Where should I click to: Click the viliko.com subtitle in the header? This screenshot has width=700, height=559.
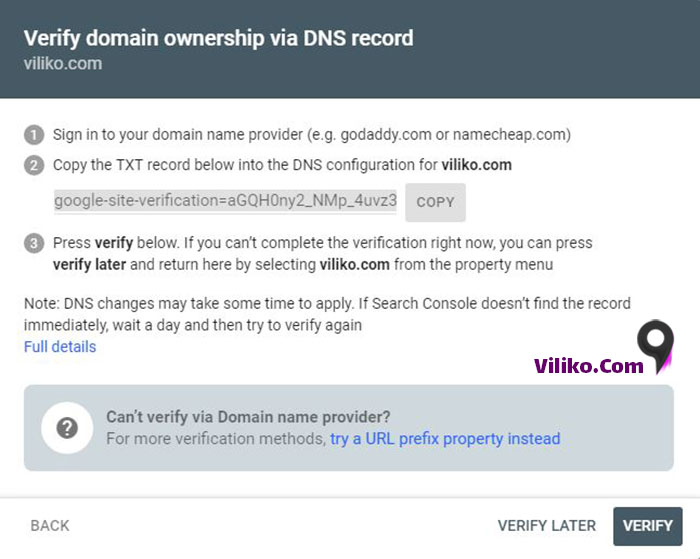click(x=62, y=64)
